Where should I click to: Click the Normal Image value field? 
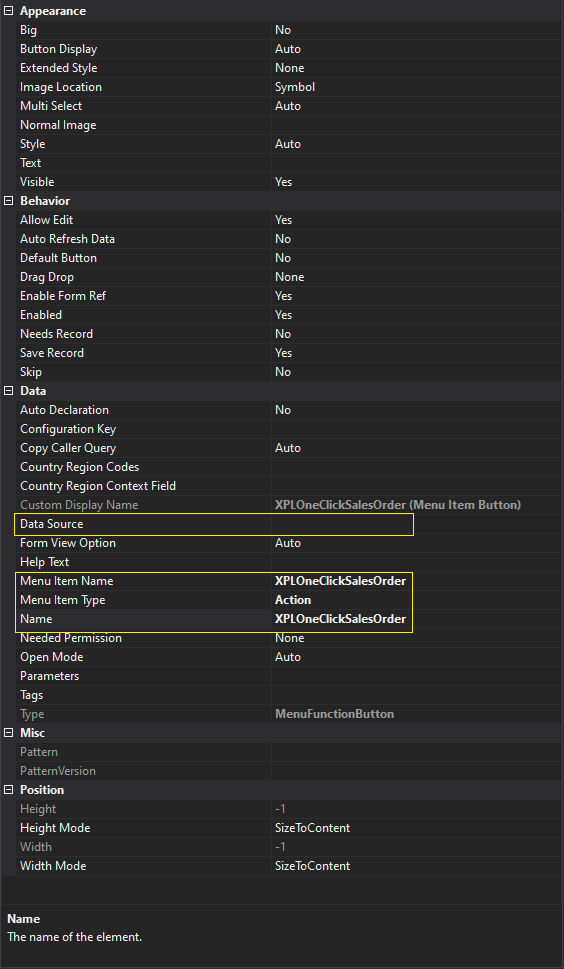(417, 125)
